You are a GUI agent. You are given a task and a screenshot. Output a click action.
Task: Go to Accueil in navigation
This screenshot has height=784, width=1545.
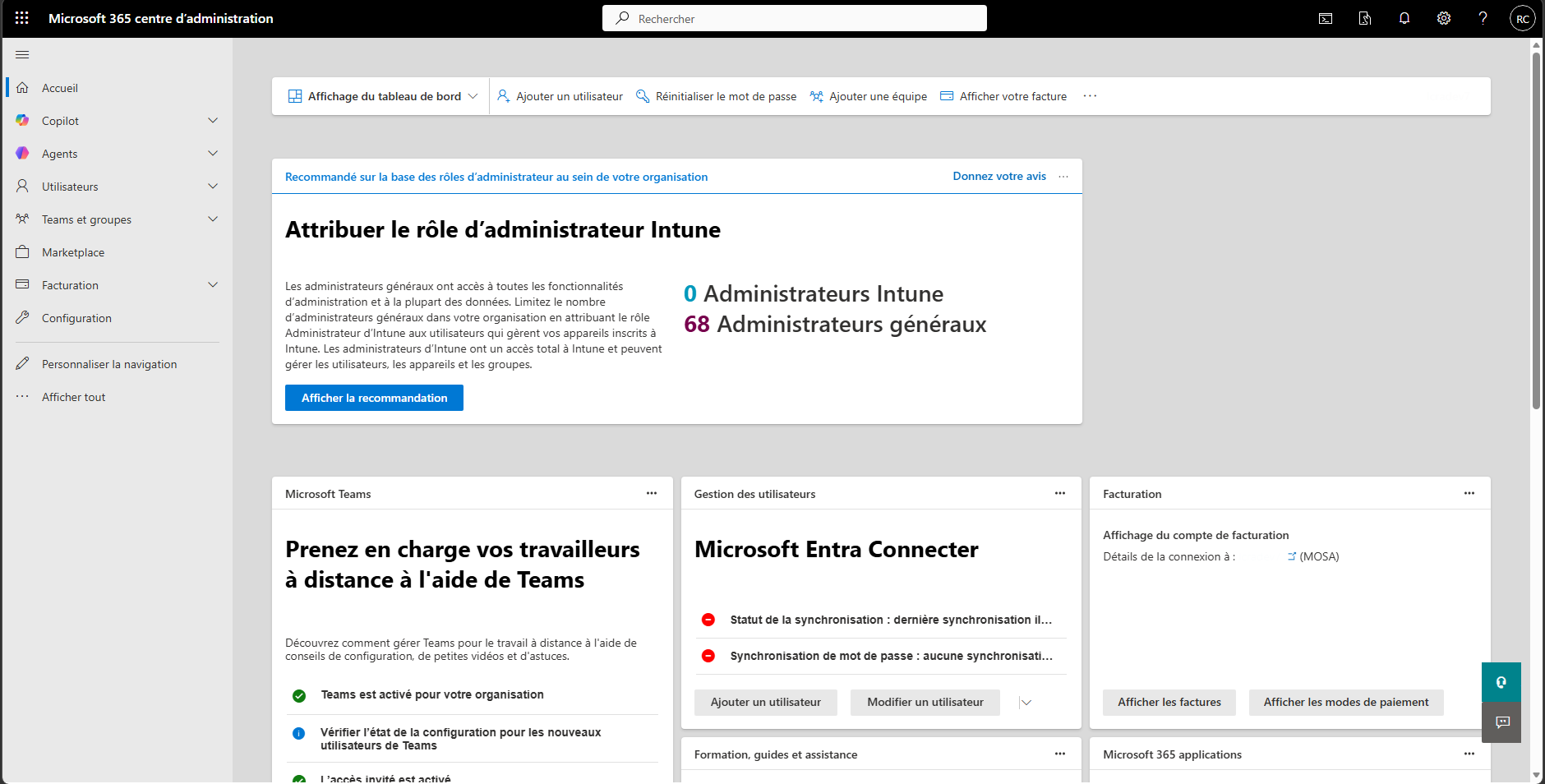pyautogui.click(x=118, y=88)
